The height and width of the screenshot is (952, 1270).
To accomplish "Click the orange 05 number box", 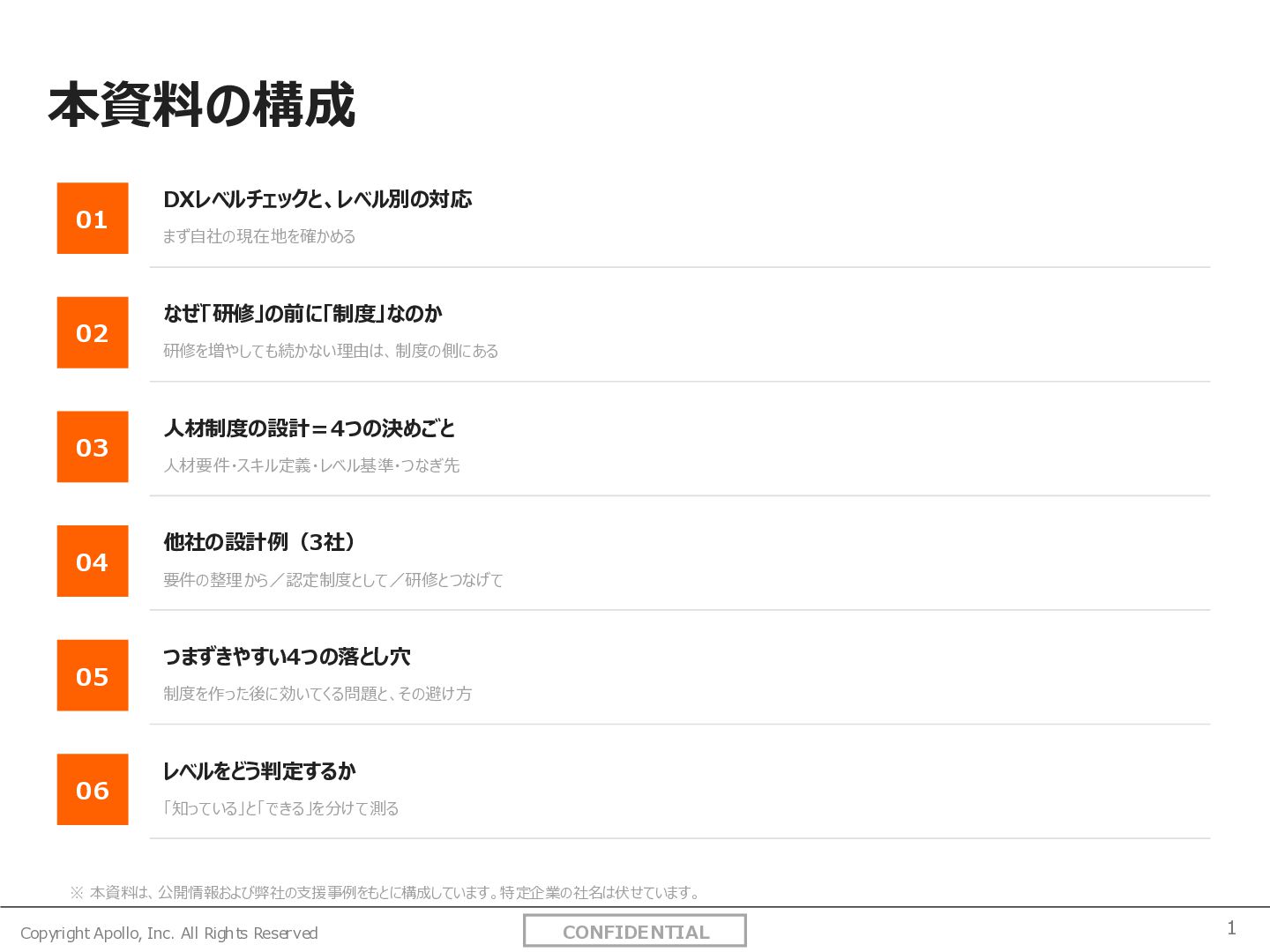I will (93, 675).
